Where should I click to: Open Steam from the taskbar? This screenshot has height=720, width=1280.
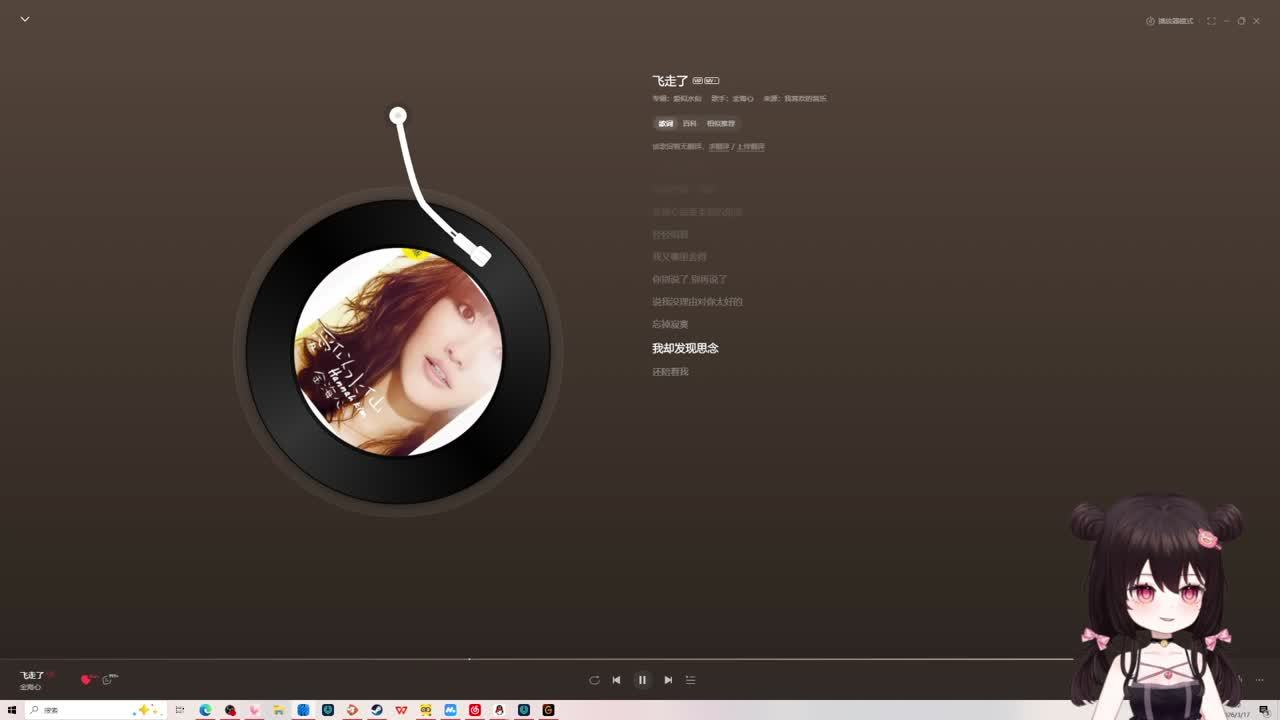point(377,710)
